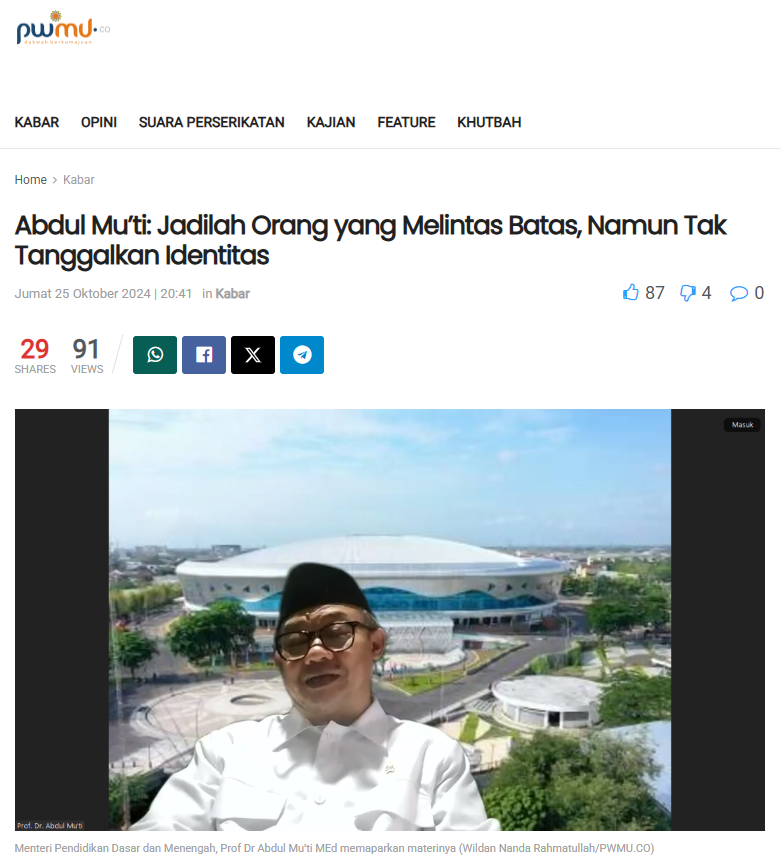Dislike the article with thumbs down
This screenshot has height=866, width=781.
[688, 293]
